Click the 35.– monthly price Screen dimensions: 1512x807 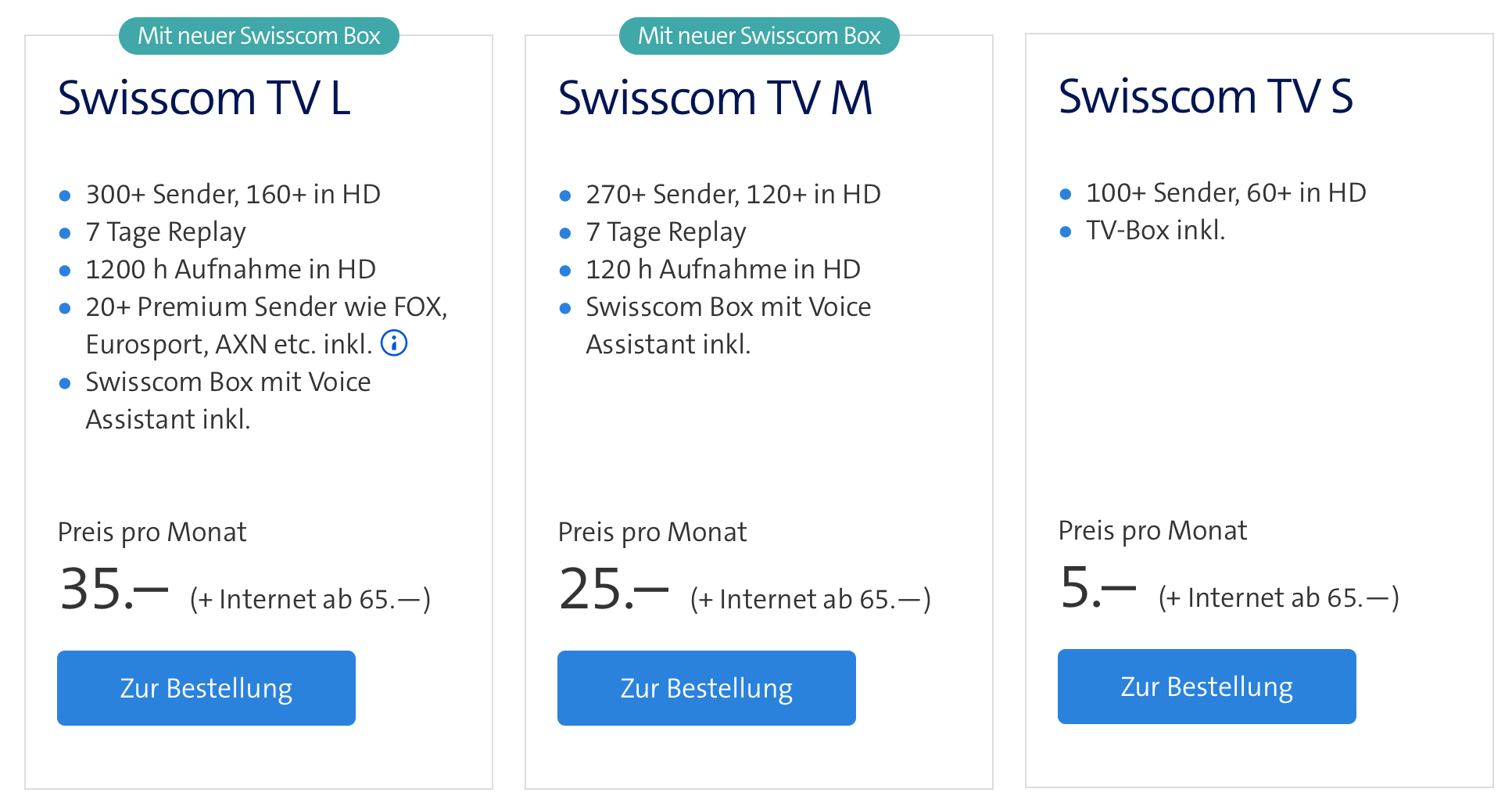click(114, 589)
